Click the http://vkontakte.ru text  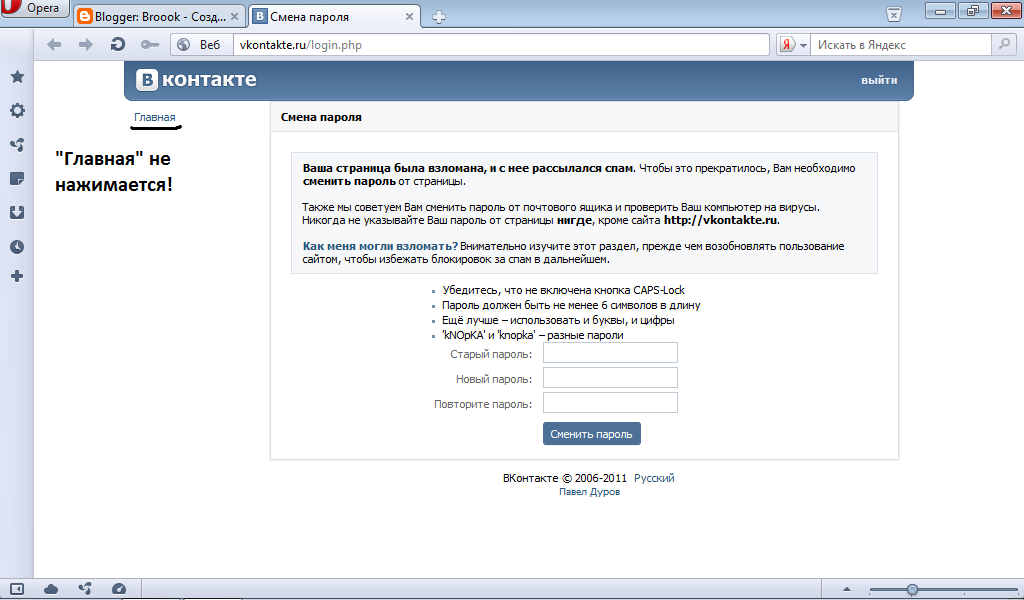coord(720,220)
